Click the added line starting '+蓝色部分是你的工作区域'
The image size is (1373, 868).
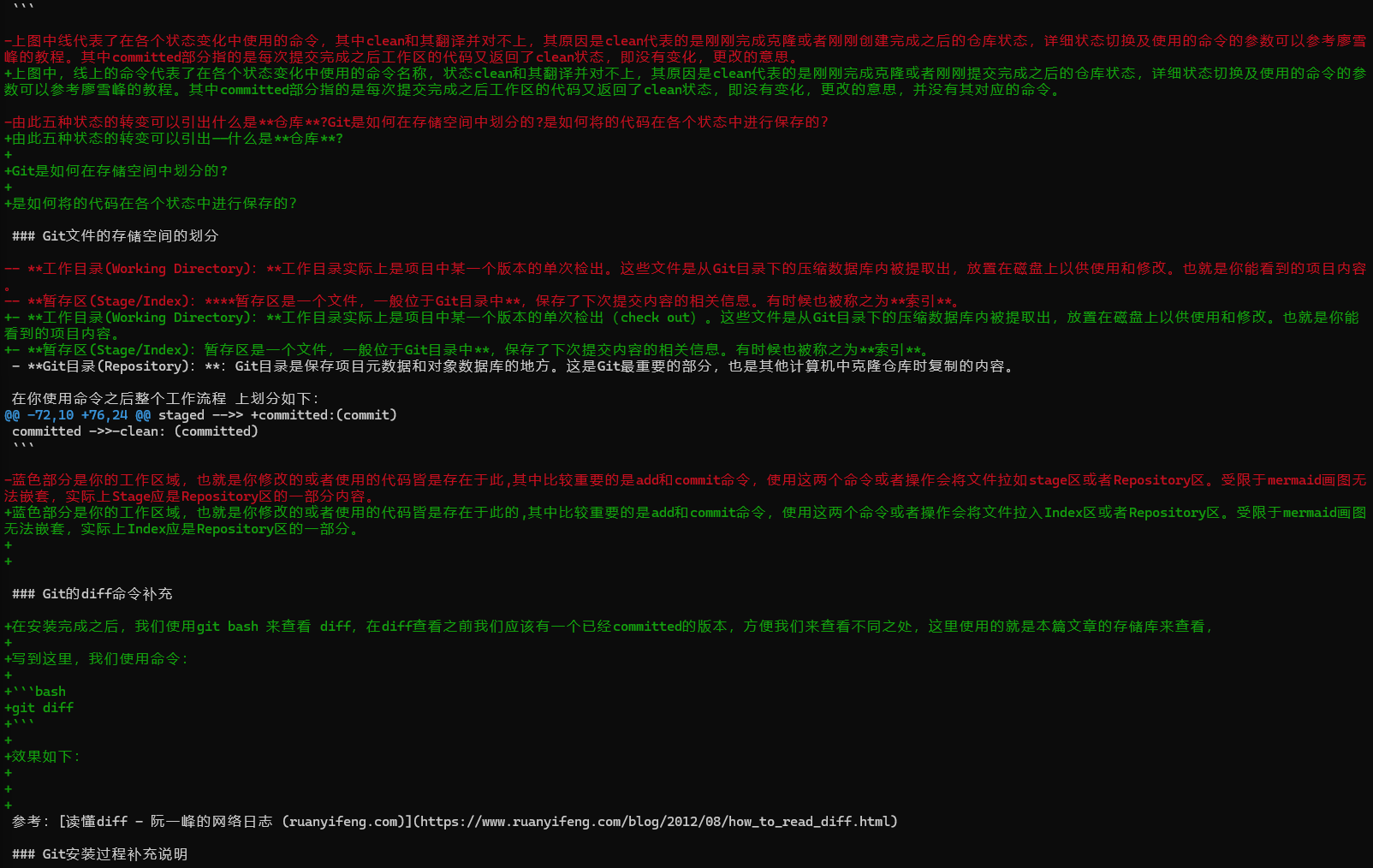(686, 520)
